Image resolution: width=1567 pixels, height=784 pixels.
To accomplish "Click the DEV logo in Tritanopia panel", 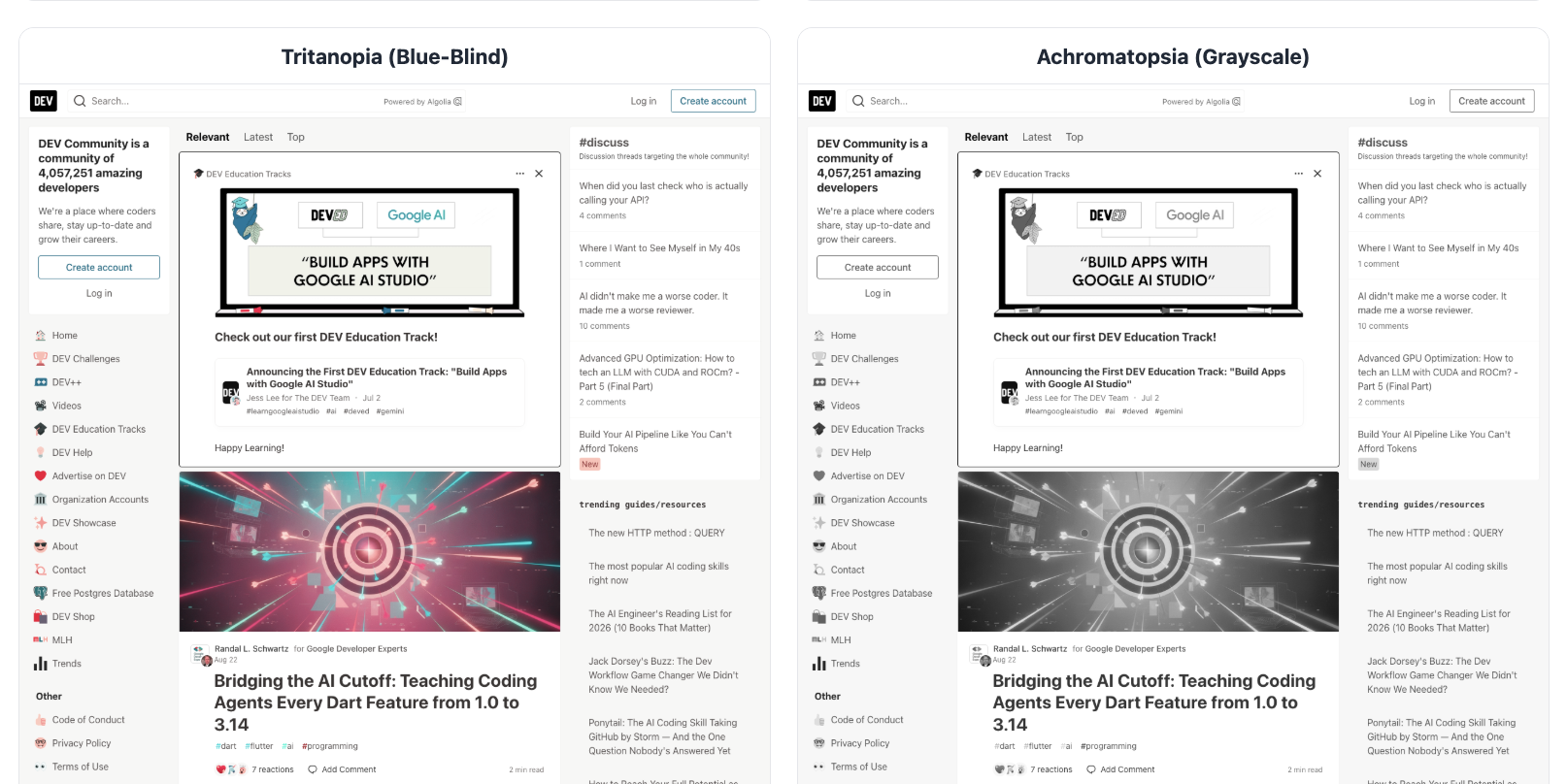I will tap(44, 101).
